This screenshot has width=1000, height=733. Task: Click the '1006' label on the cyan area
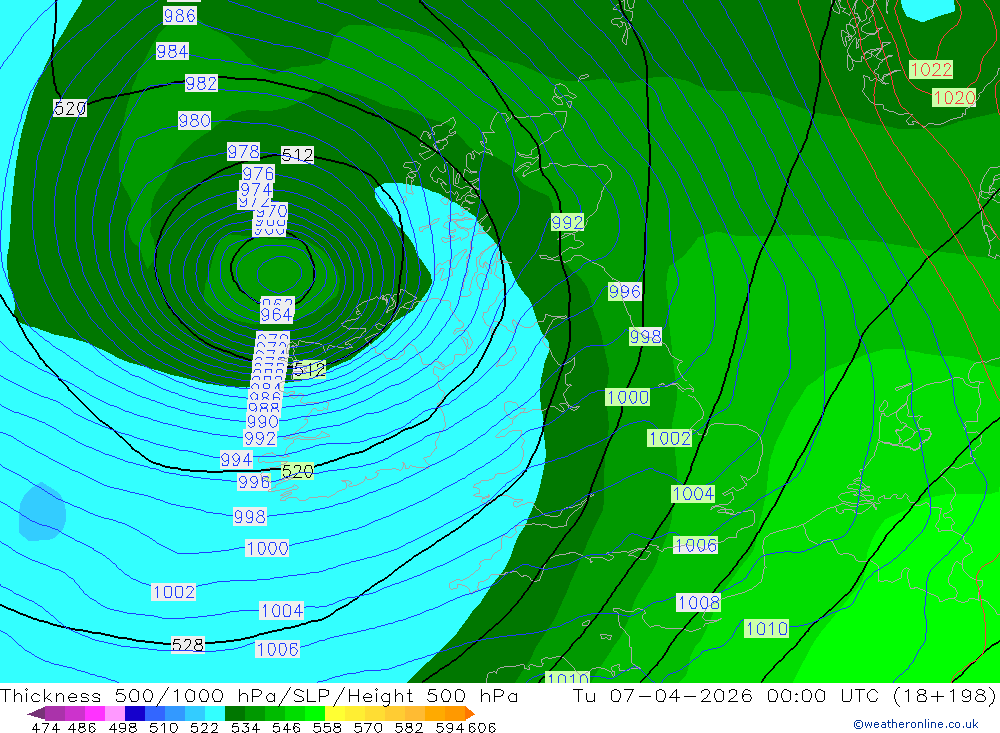277,649
